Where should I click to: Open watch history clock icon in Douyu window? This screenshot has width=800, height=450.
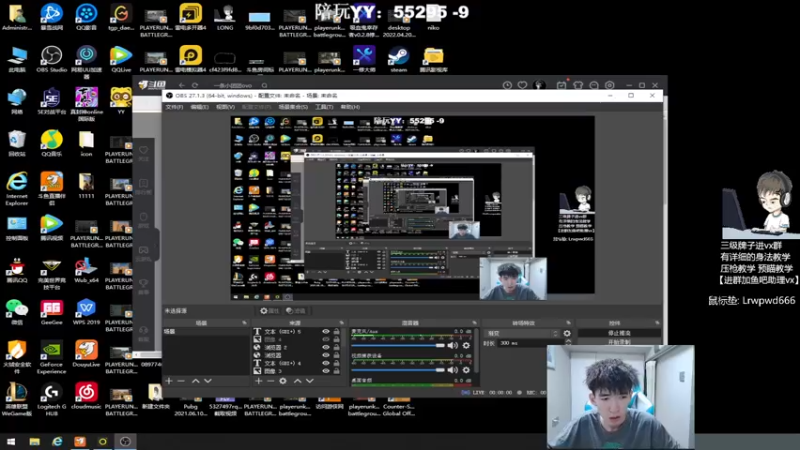click(x=507, y=85)
